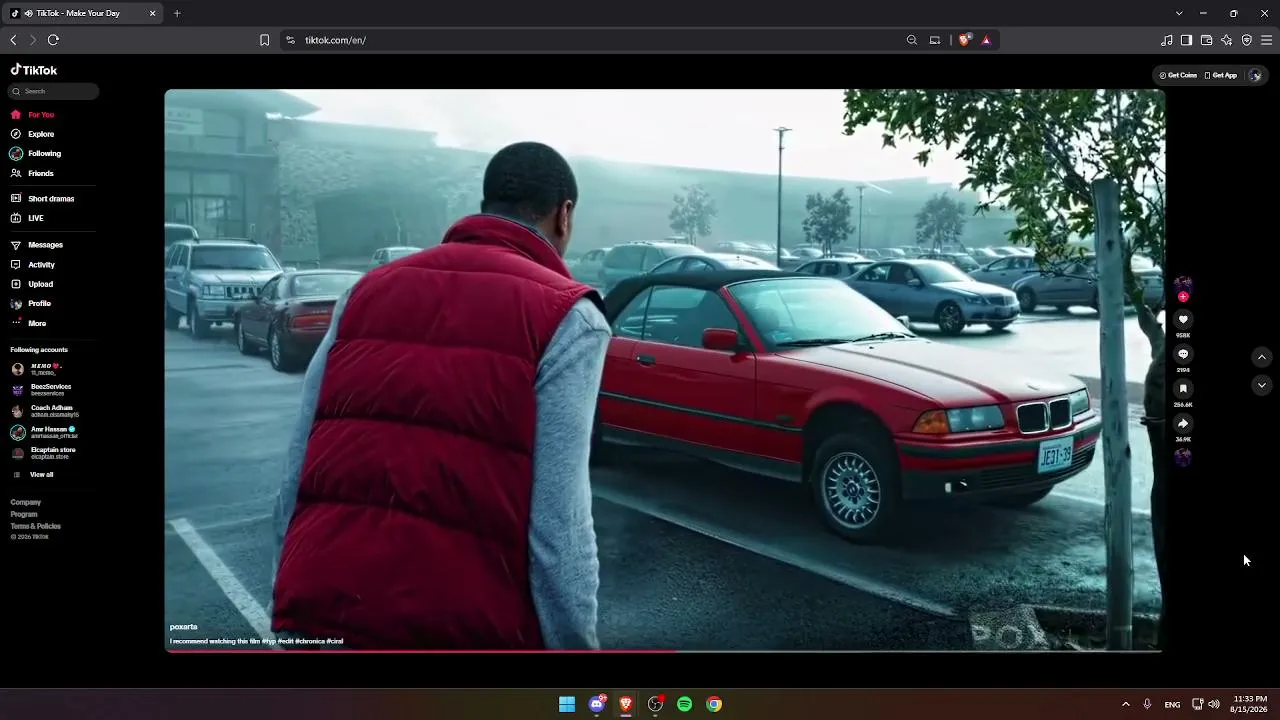This screenshot has height=720, width=1280.
Task: Share the video with the arrow icon
Action: coord(1183,423)
